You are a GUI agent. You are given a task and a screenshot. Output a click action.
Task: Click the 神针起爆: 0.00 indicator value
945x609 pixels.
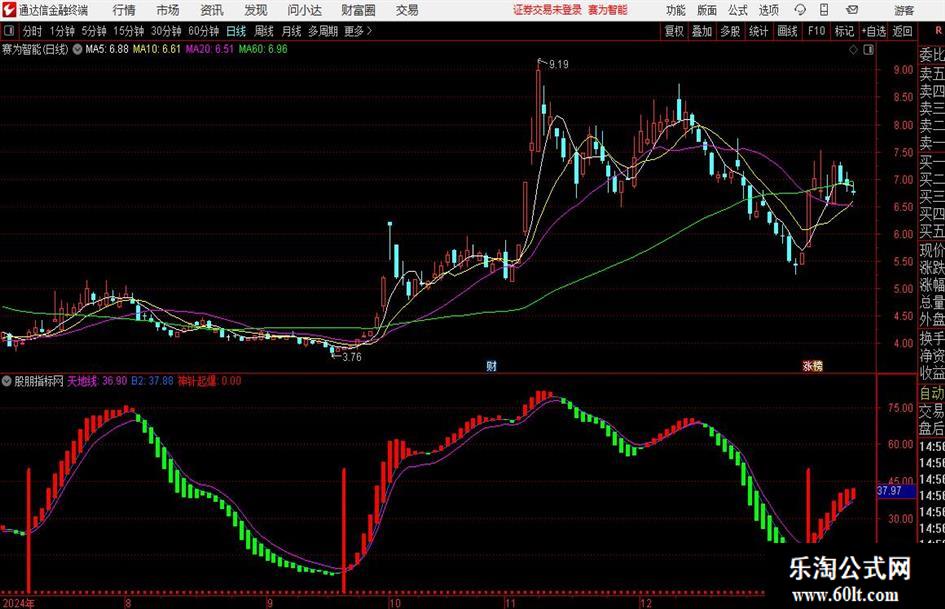(209, 380)
